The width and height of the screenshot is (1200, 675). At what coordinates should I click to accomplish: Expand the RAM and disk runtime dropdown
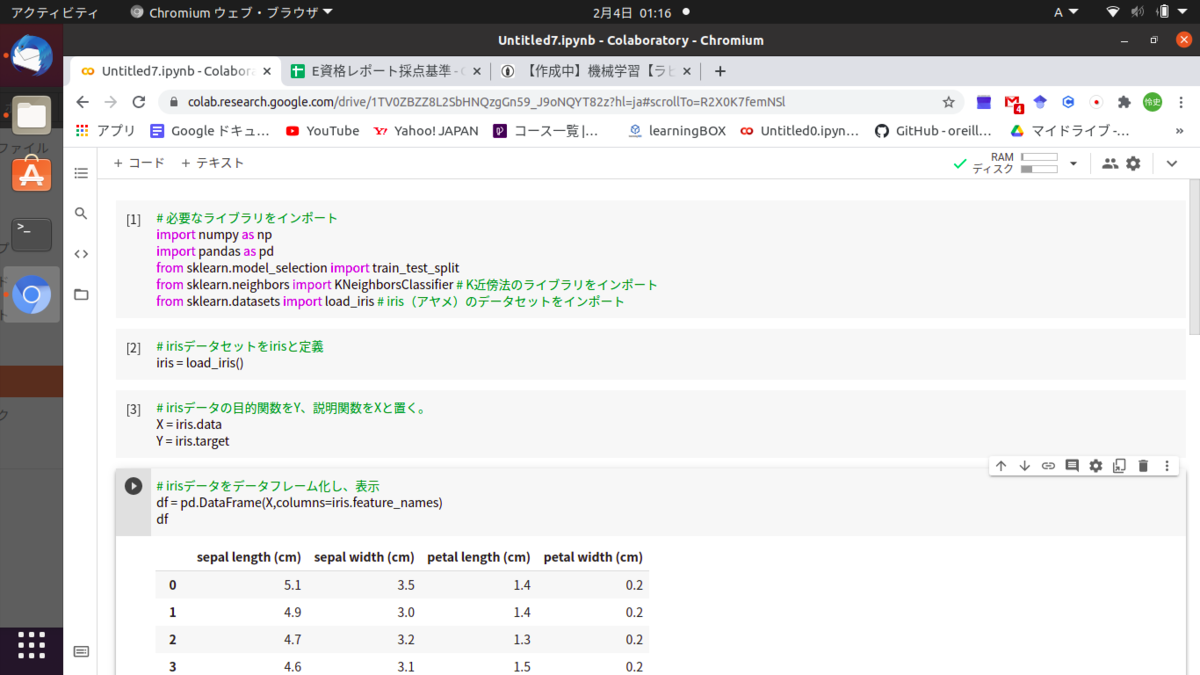tap(1073, 164)
